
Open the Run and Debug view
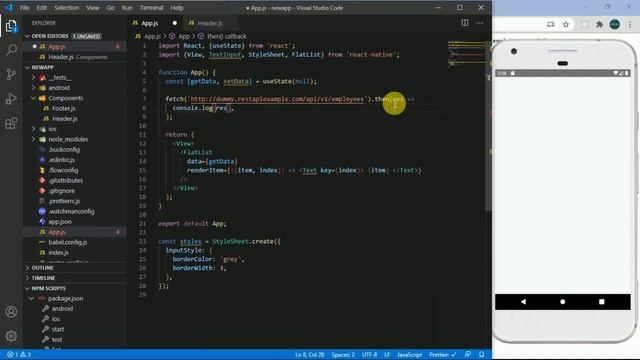(x=11, y=99)
